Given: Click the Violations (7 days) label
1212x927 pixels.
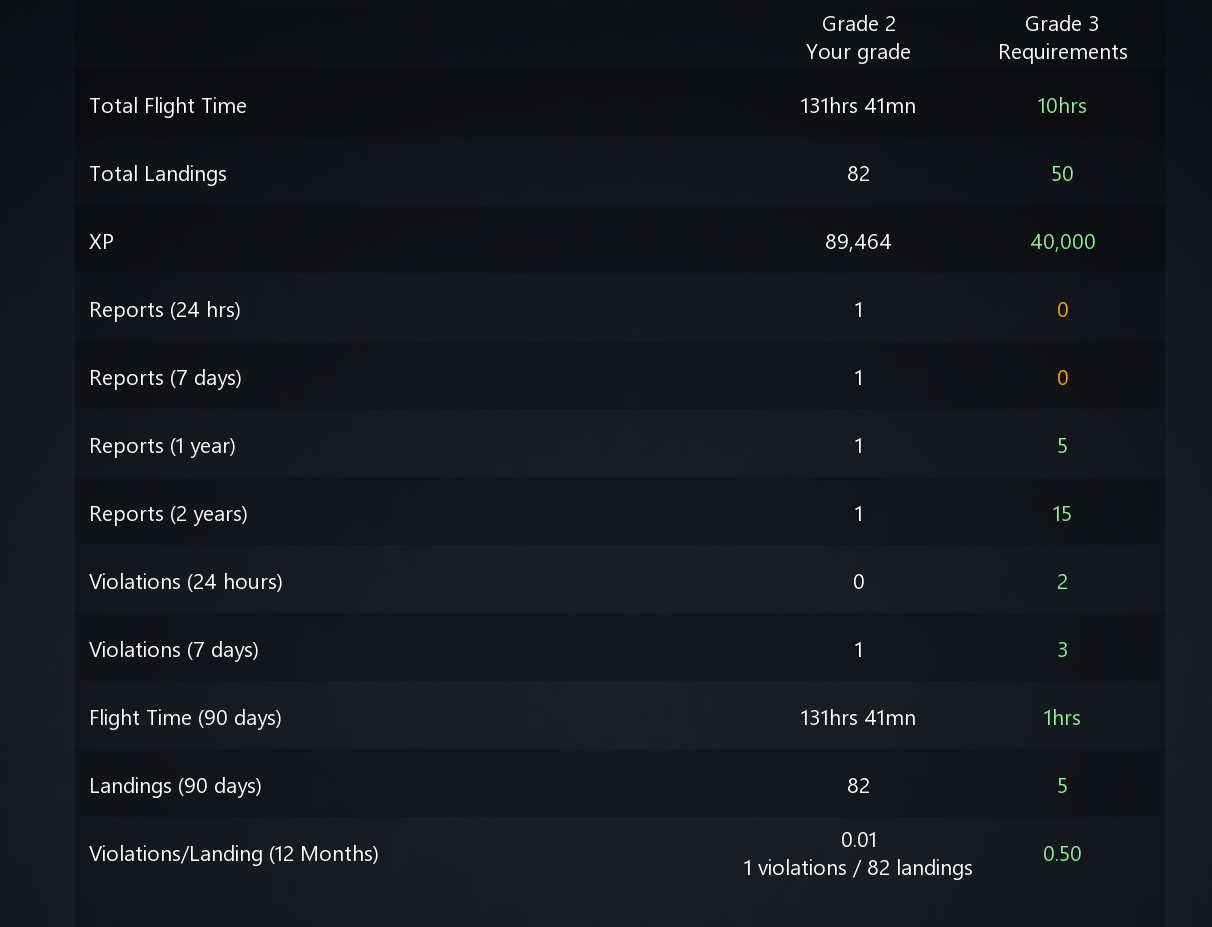Looking at the screenshot, I should (174, 650).
